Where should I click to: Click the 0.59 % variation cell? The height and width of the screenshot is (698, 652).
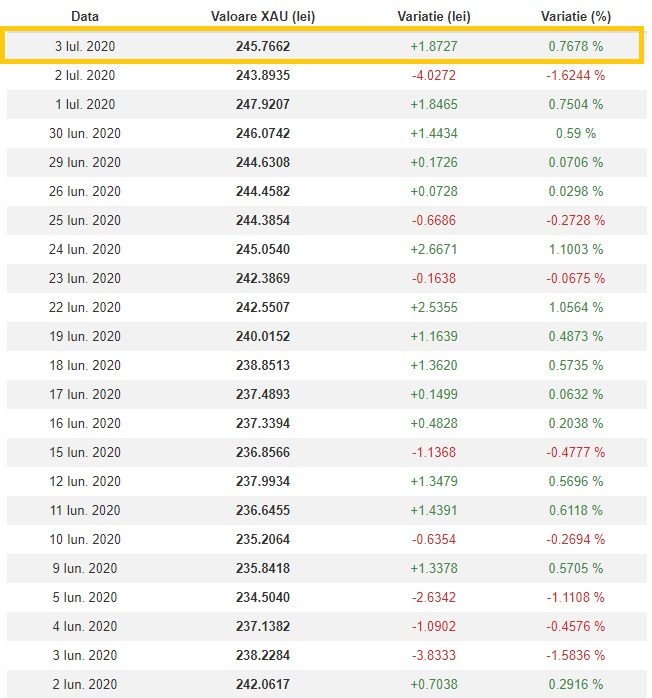click(x=575, y=134)
